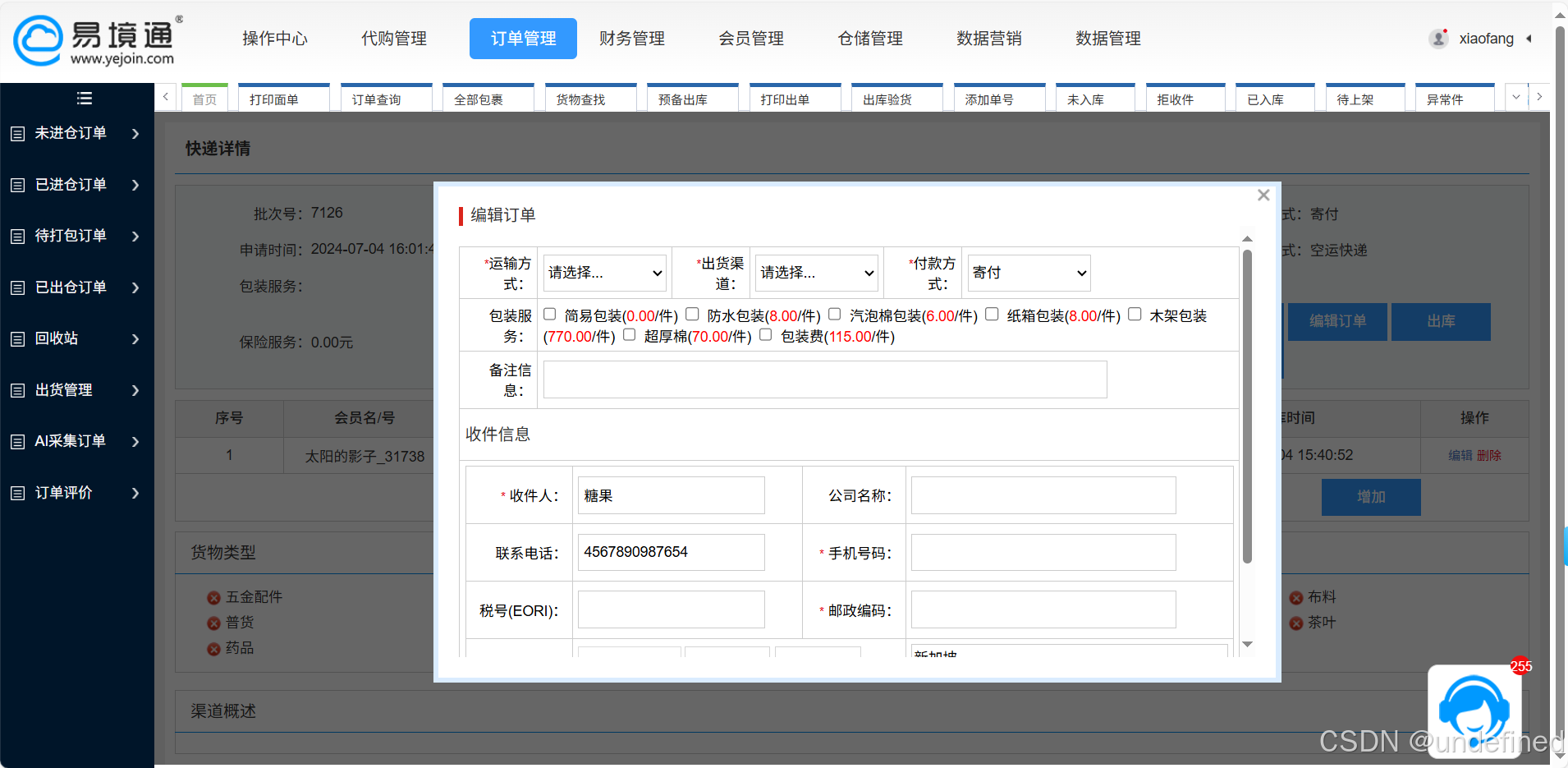The image size is (1568, 768).
Task: Click the dialog scrollbar down arrow
Action: click(x=1247, y=645)
